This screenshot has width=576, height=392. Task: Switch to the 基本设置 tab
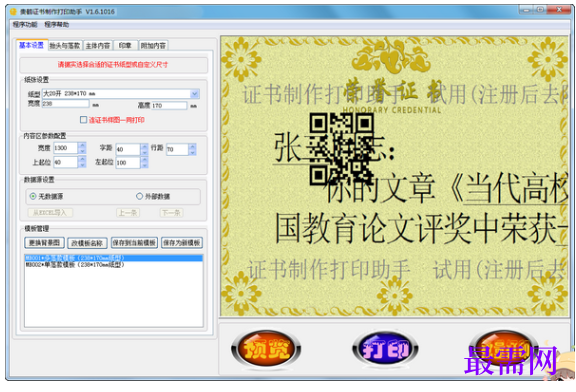32,45
